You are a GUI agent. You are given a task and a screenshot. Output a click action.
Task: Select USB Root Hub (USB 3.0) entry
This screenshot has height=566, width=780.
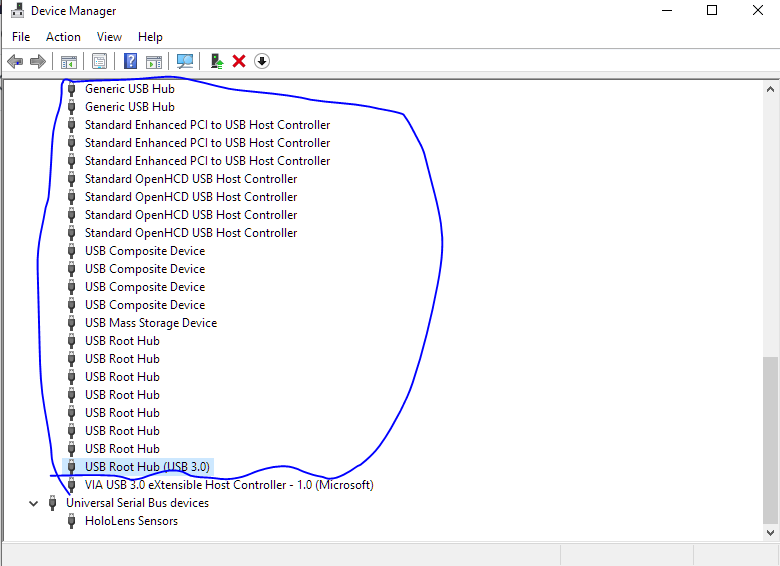click(x=147, y=467)
